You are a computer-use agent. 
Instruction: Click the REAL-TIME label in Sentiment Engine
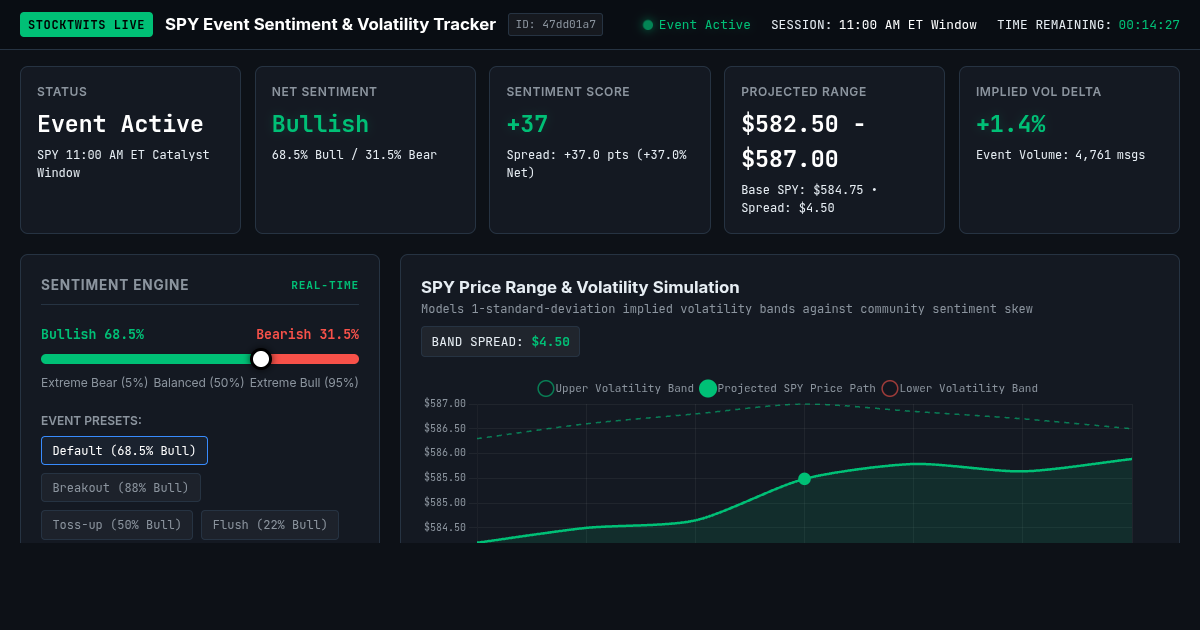point(325,286)
